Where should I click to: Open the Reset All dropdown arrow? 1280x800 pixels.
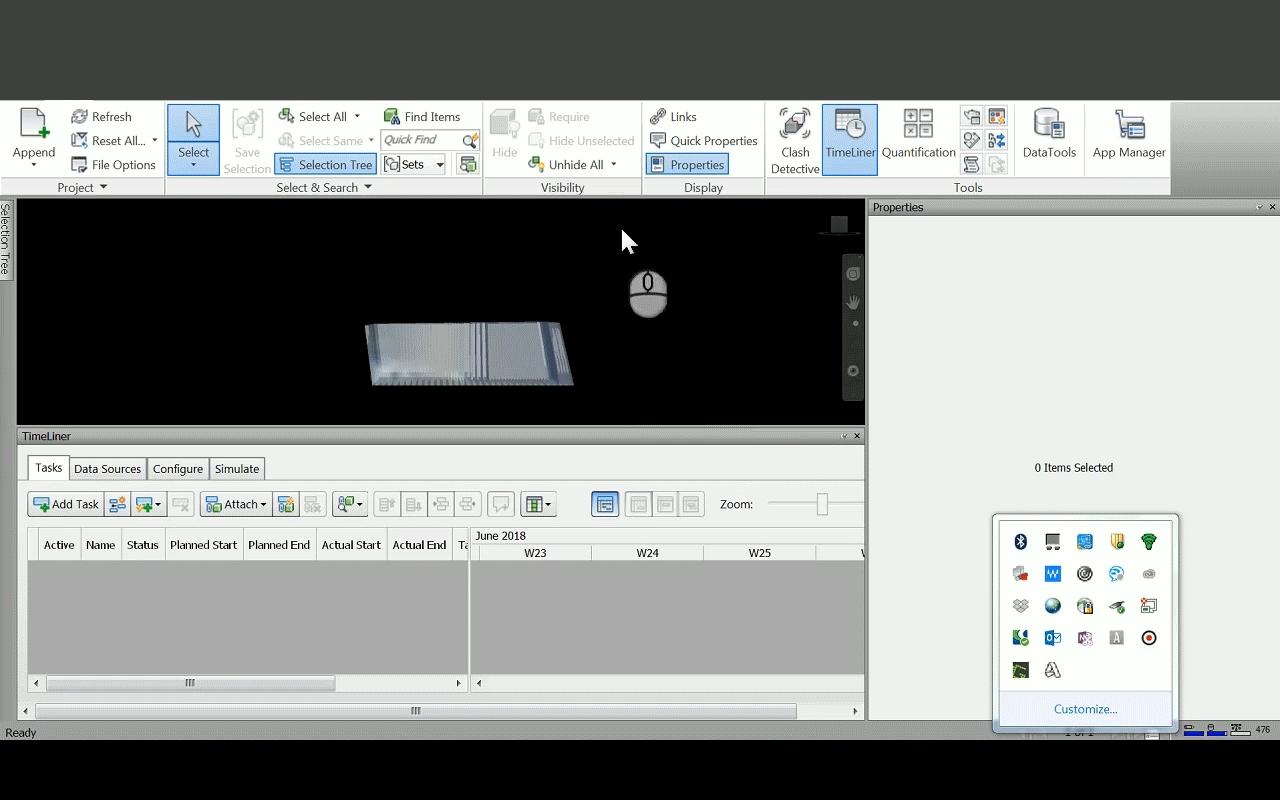(x=155, y=140)
